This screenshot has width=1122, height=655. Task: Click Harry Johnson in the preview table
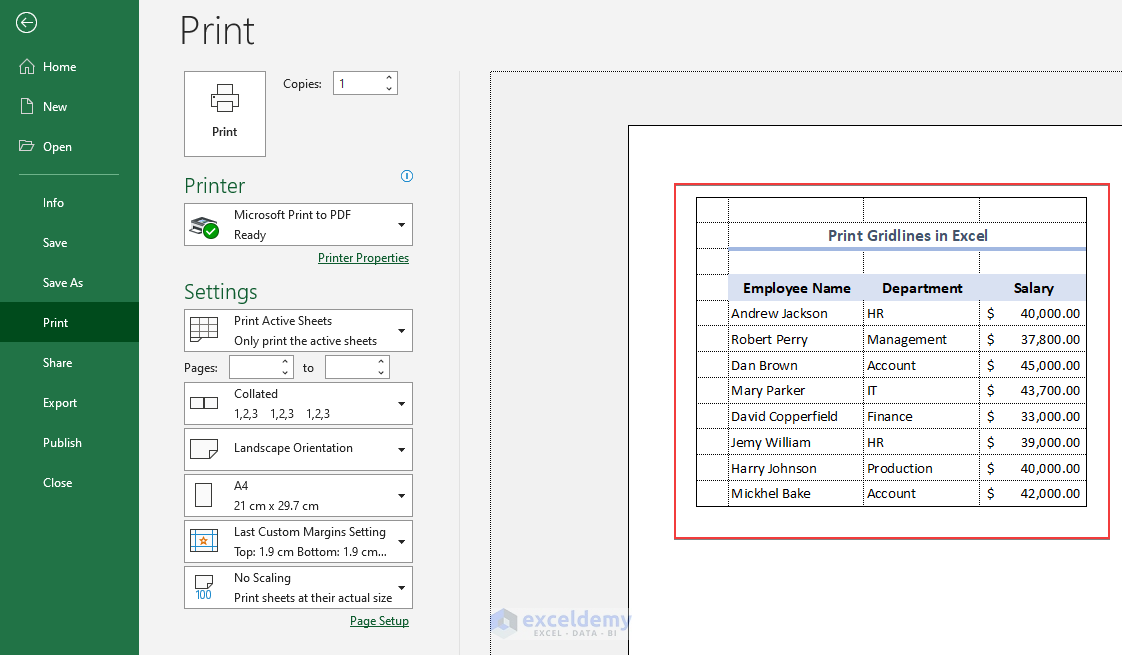(x=774, y=468)
